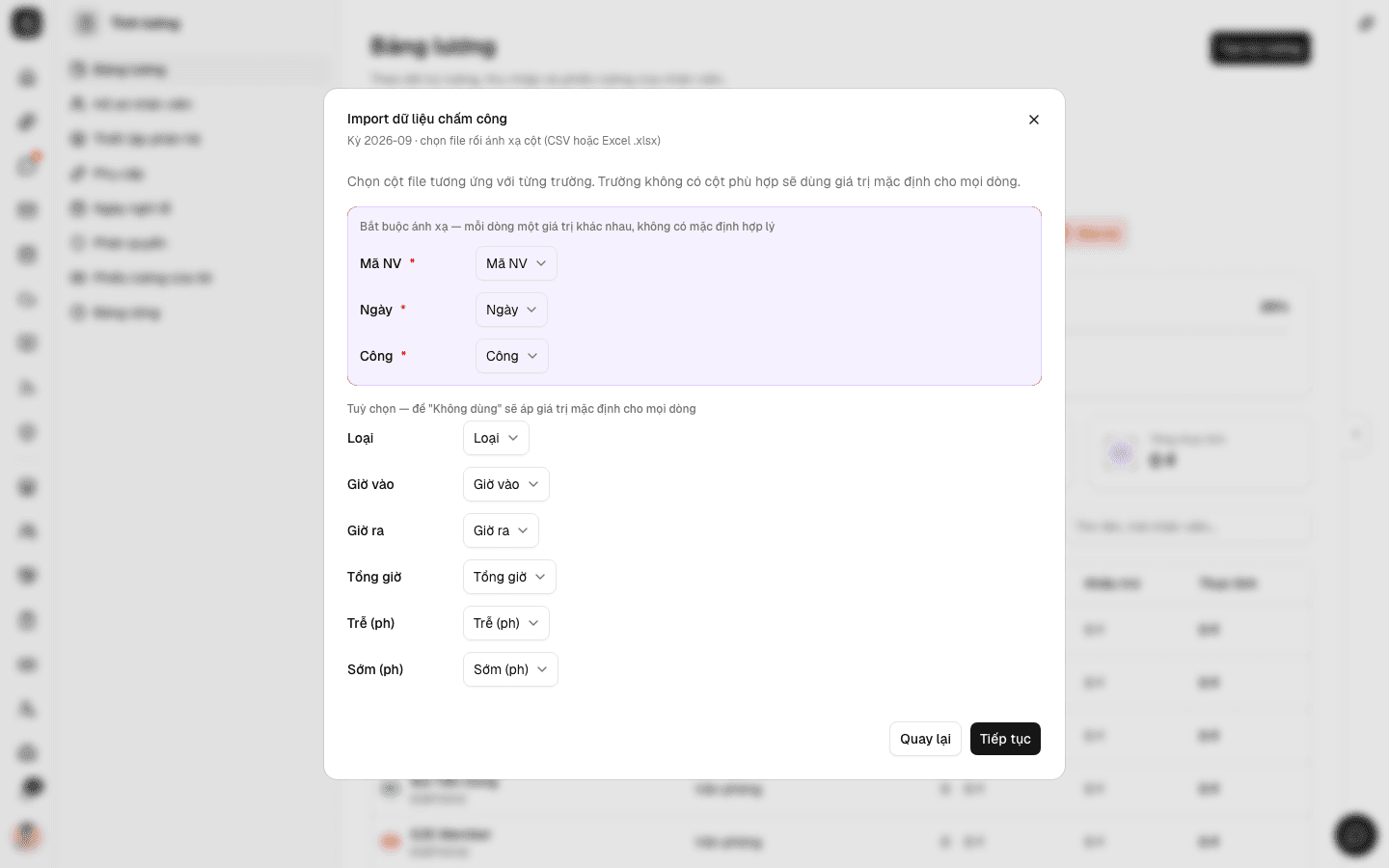Viewport: 1389px width, 868px height.
Task: Expand the Ngày column dropdown
Action: 511,310
